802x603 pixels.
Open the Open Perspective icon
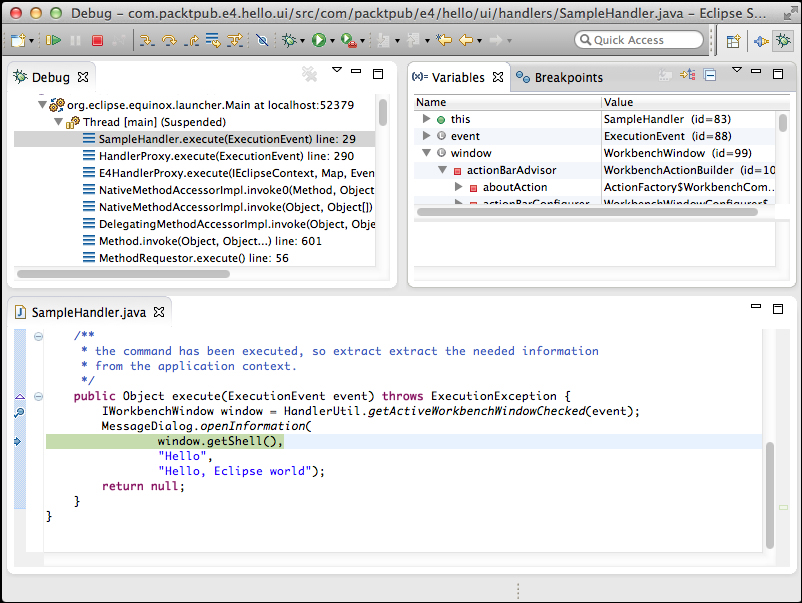click(x=733, y=40)
